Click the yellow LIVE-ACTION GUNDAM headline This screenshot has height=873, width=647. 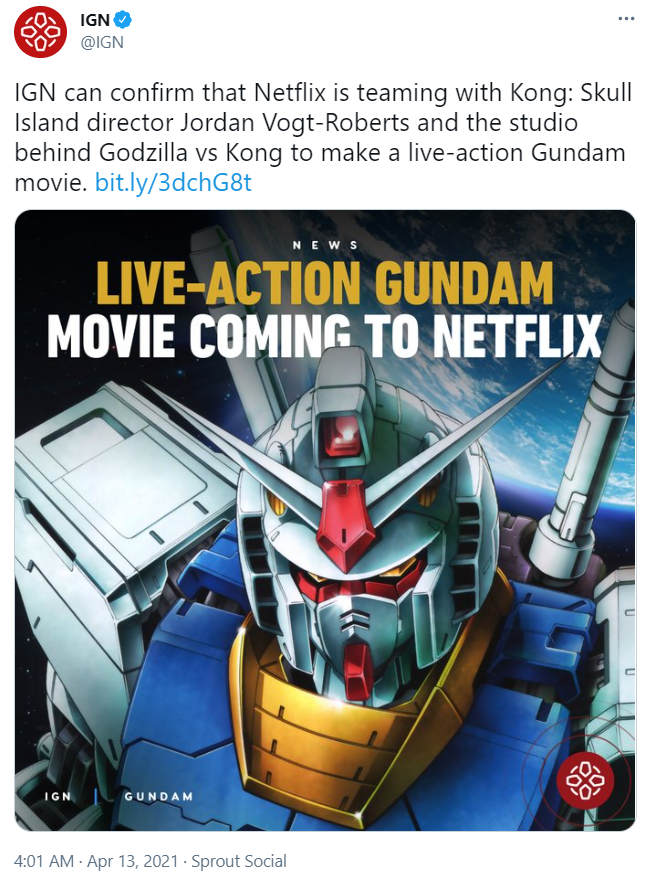(x=325, y=283)
